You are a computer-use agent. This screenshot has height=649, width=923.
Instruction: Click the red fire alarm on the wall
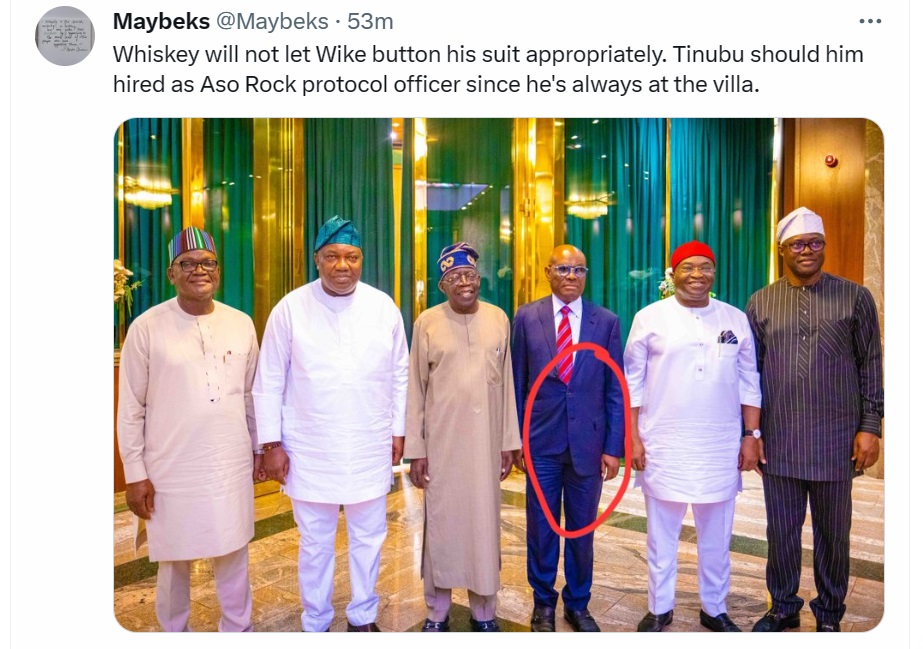click(x=830, y=161)
